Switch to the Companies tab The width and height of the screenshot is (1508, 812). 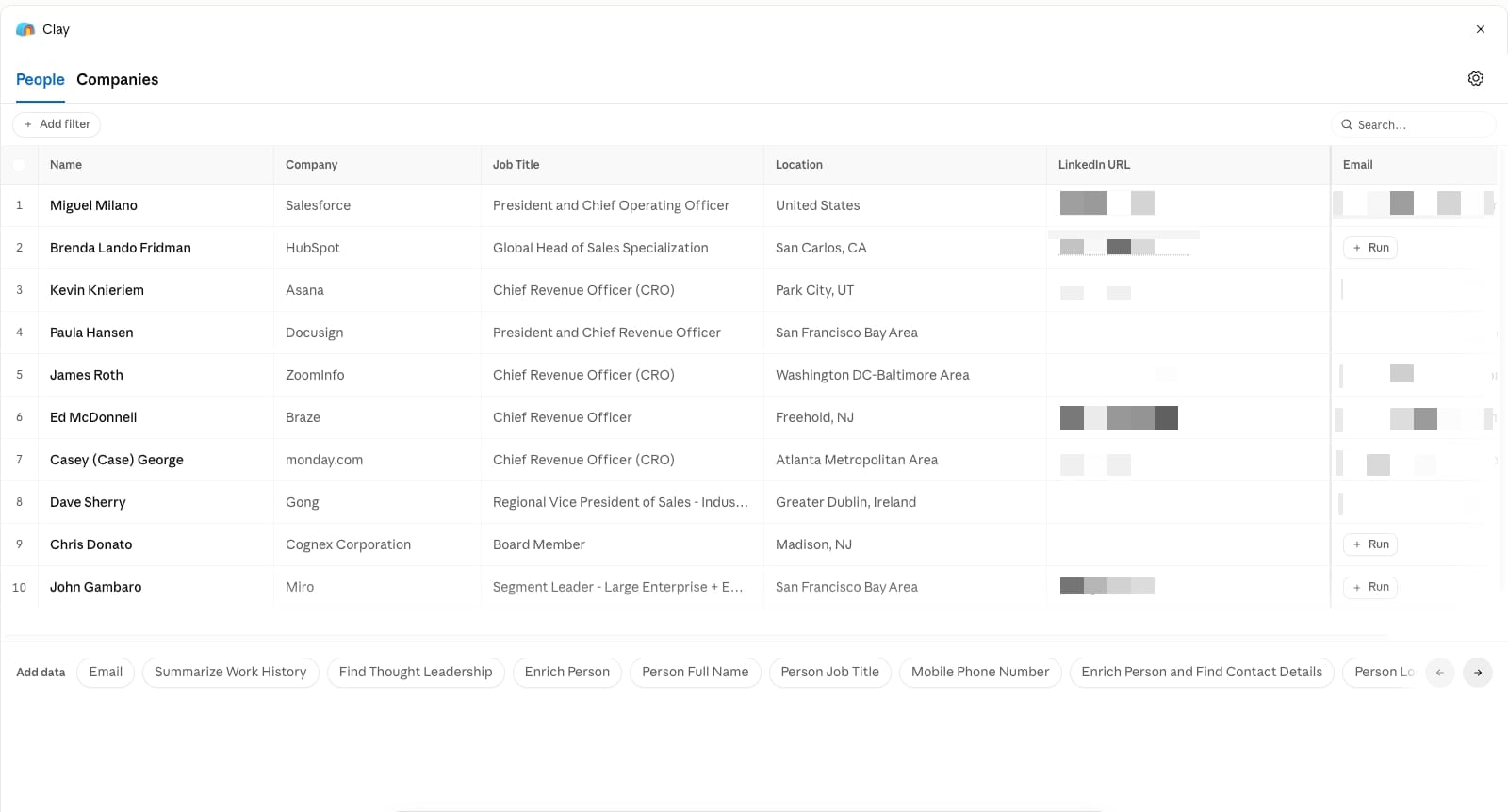point(118,79)
